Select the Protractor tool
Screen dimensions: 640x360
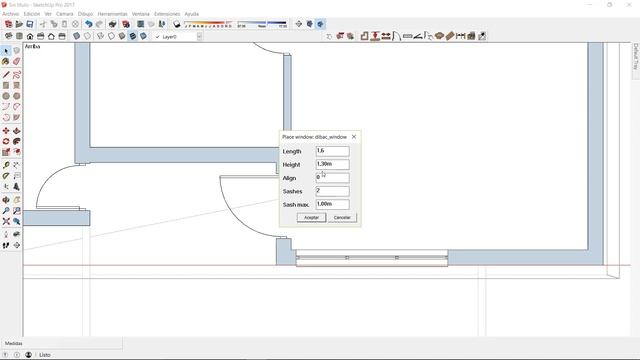coord(6,176)
